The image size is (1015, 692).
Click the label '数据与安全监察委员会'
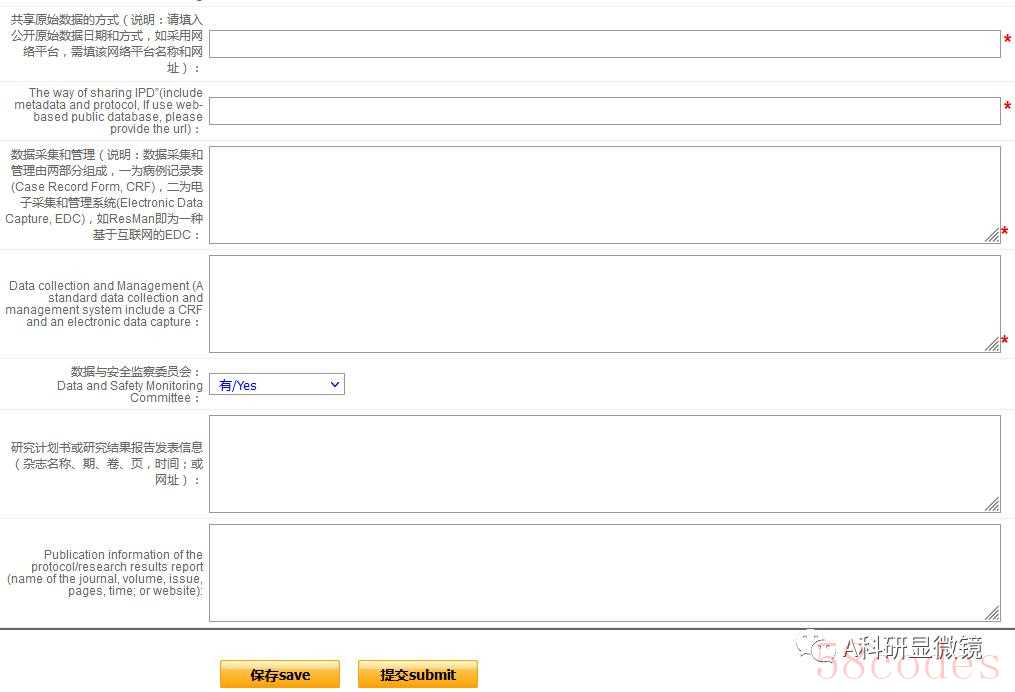click(135, 372)
